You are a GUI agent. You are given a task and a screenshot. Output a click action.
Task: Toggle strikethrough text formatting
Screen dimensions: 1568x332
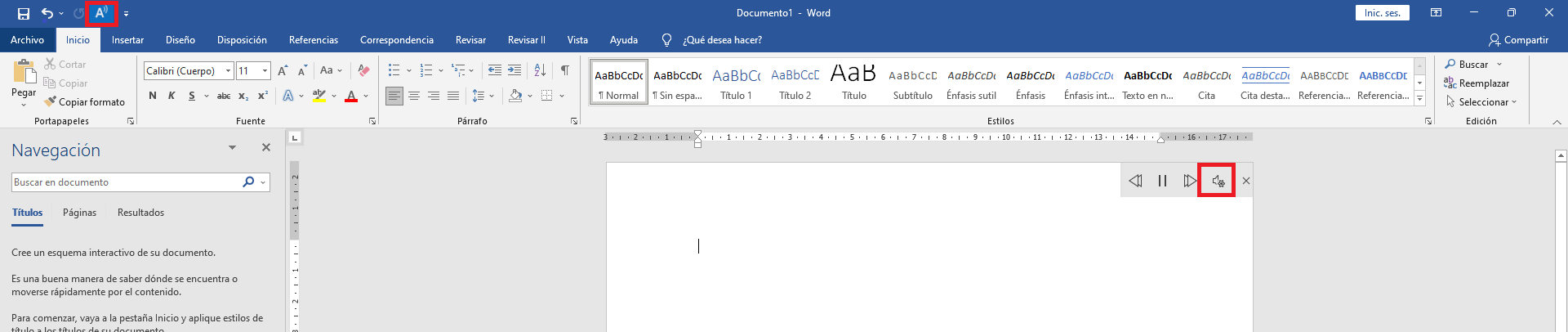pos(223,96)
